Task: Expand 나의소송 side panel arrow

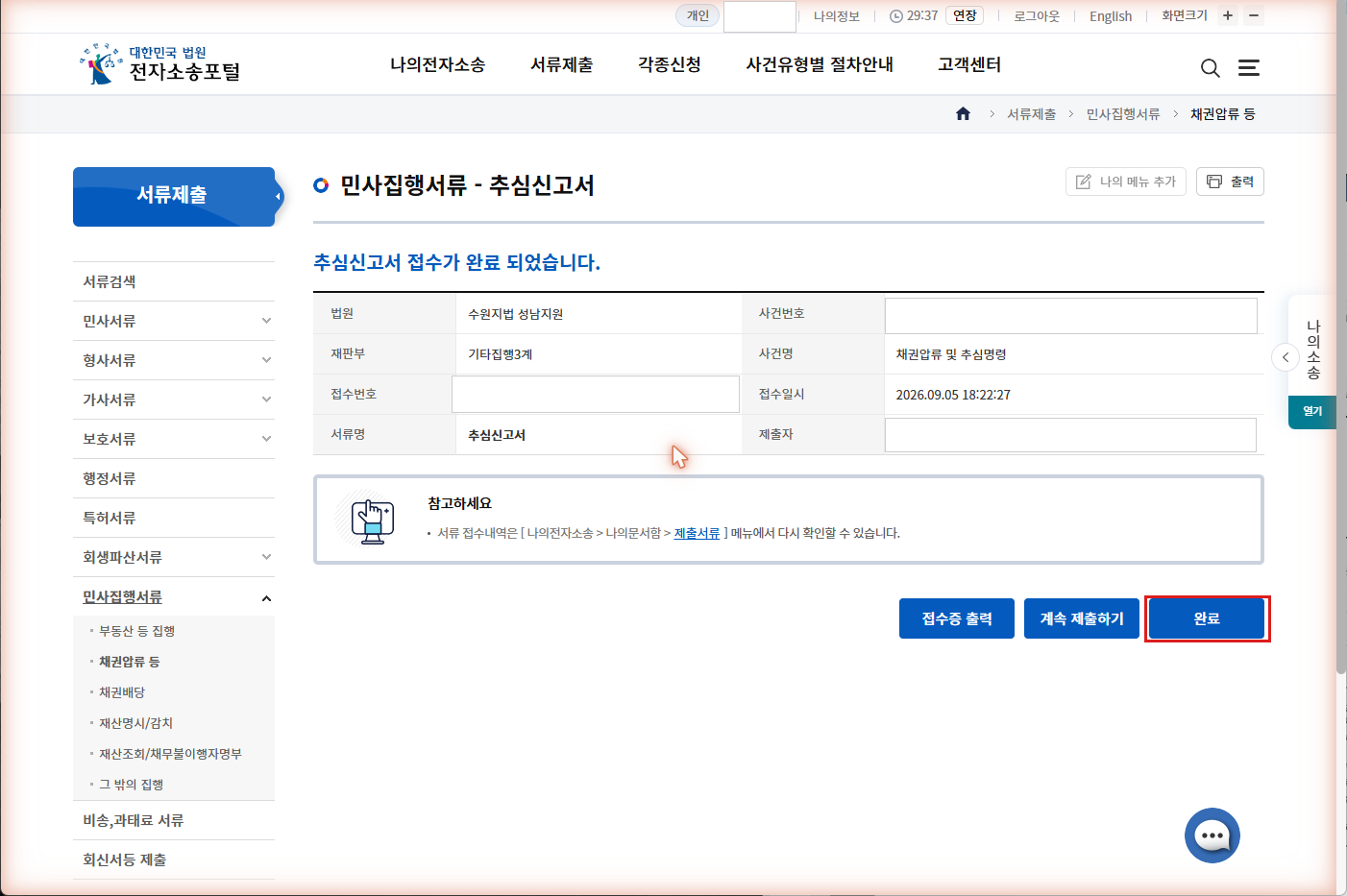Action: pyautogui.click(x=1286, y=357)
